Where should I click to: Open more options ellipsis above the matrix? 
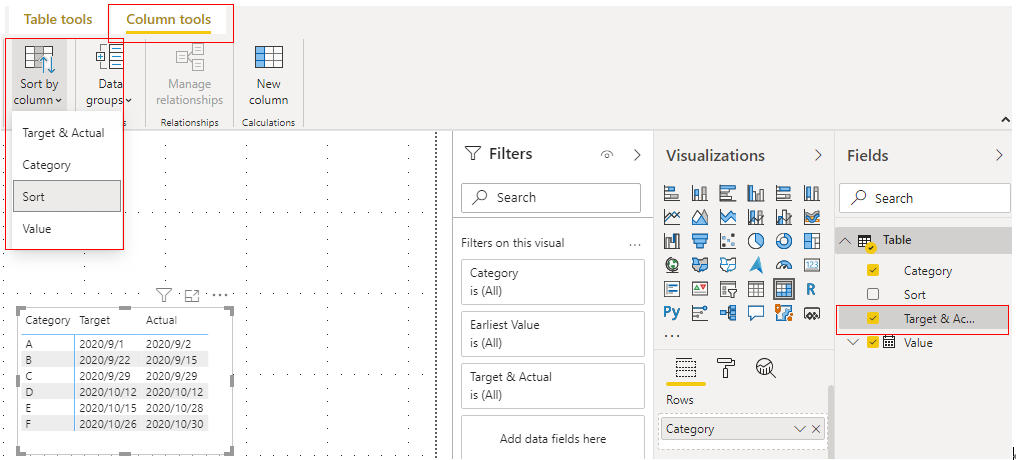[x=220, y=295]
